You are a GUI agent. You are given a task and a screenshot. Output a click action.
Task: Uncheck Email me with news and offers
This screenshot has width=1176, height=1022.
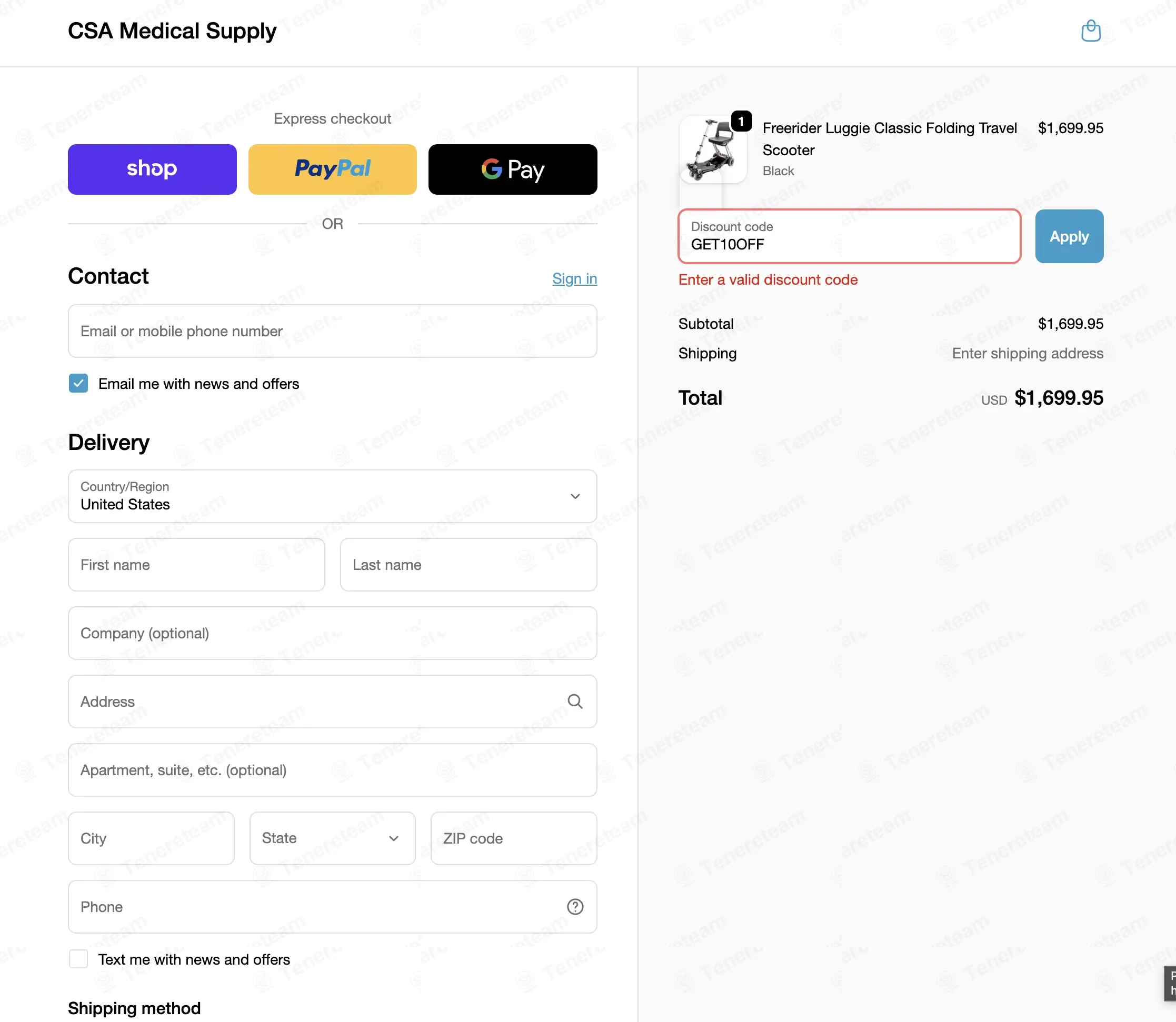pos(79,383)
